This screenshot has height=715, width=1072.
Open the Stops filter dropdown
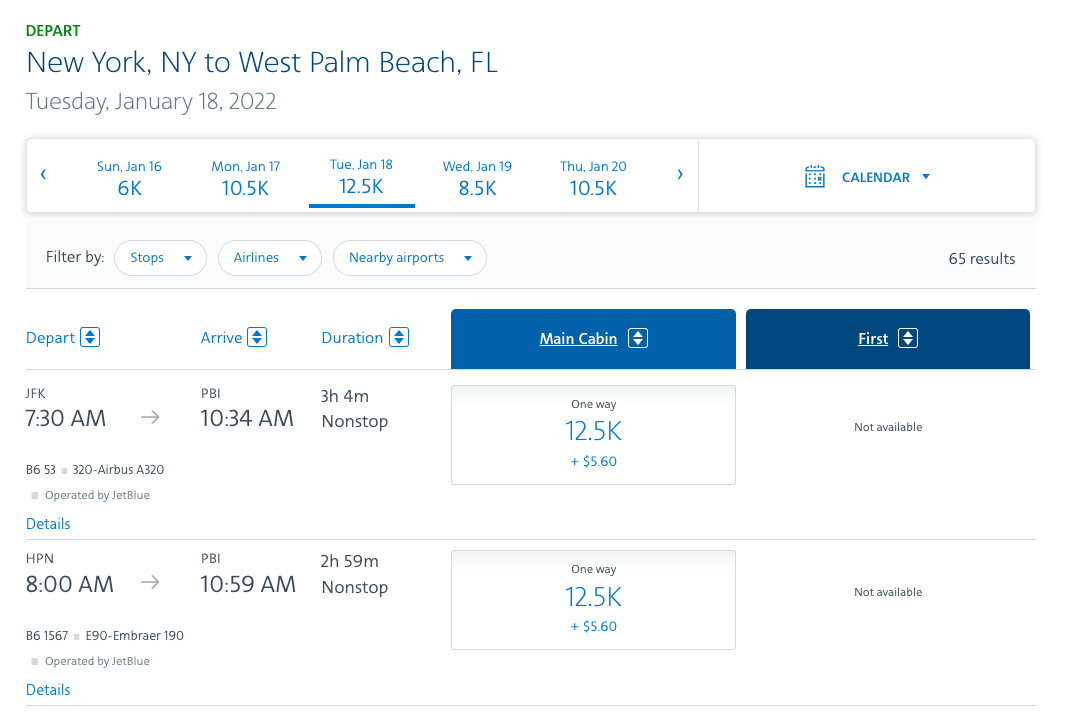click(x=160, y=257)
